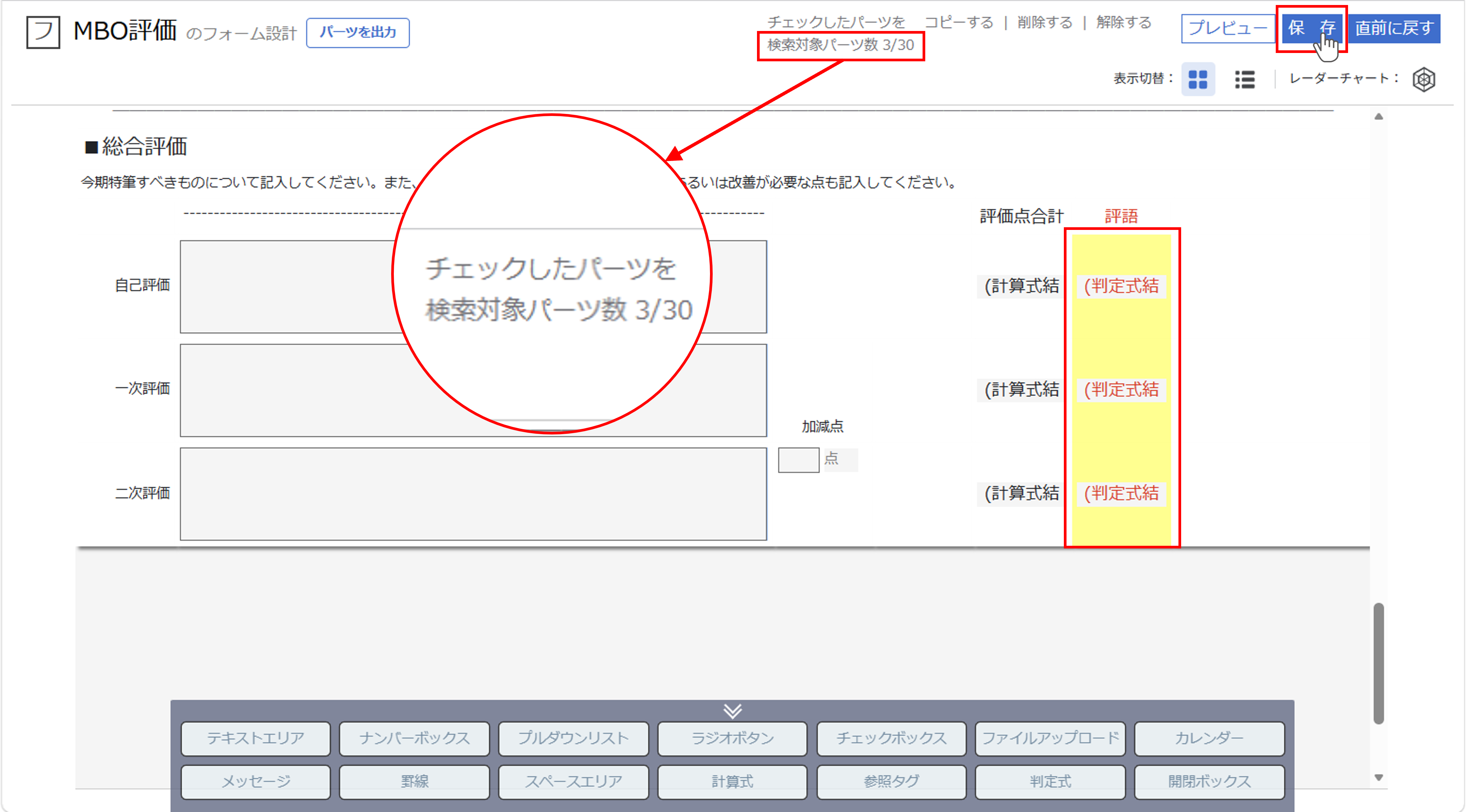Open the radar chart settings icon
The width and height of the screenshot is (1466, 812).
click(x=1423, y=79)
